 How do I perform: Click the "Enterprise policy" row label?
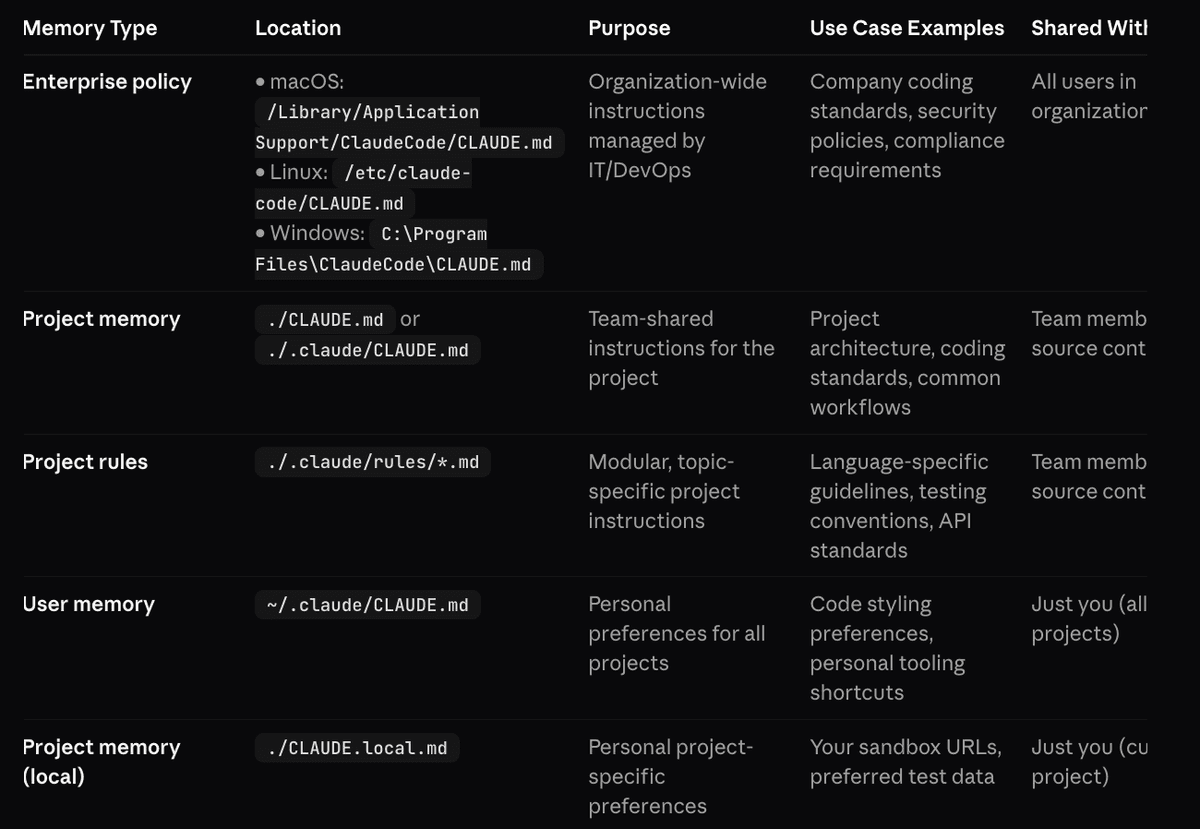[x=107, y=82]
